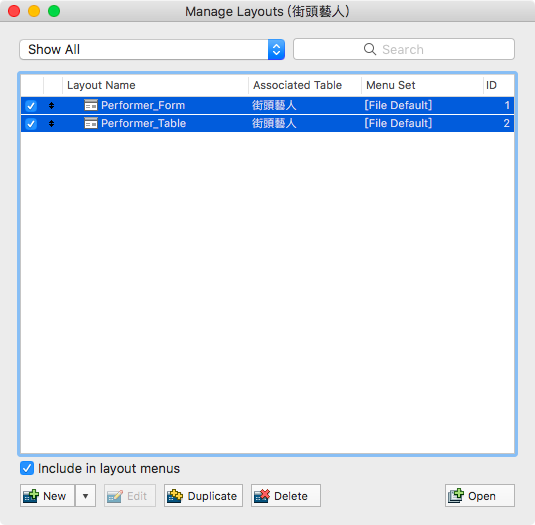Click the reorder handle for Performer_Table

[x=52, y=123]
